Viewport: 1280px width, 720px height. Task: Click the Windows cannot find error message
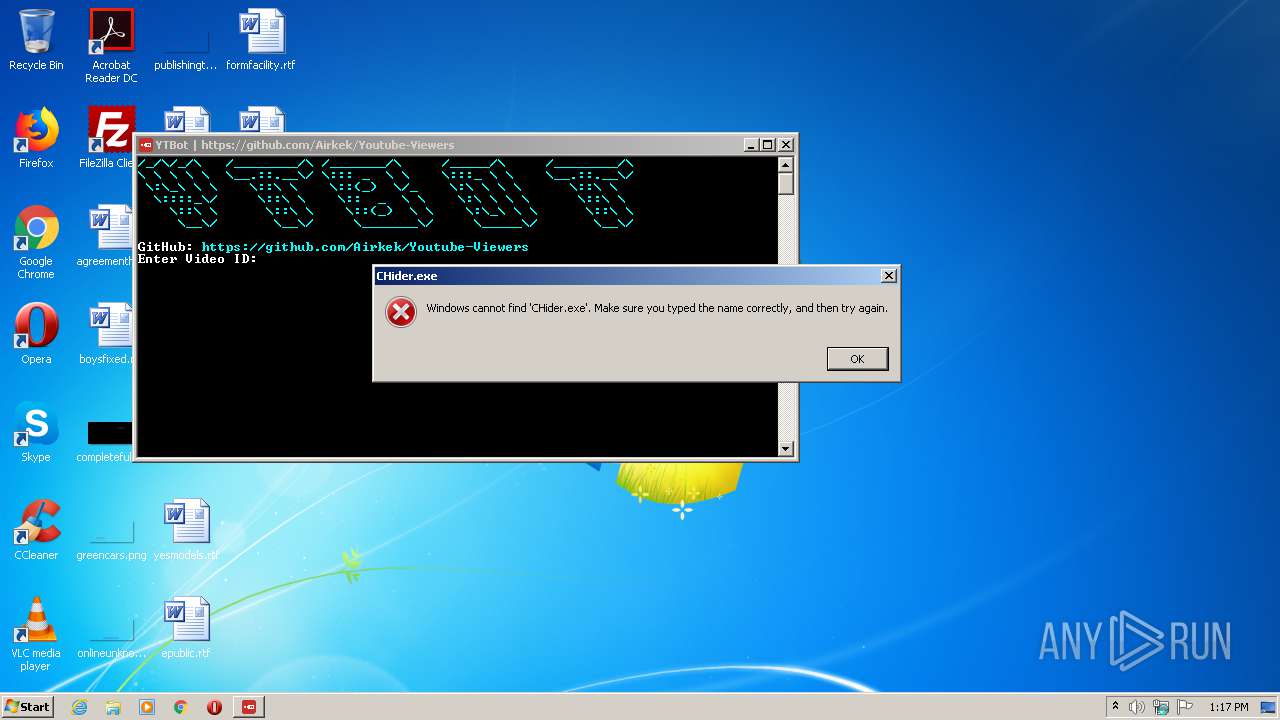[657, 308]
